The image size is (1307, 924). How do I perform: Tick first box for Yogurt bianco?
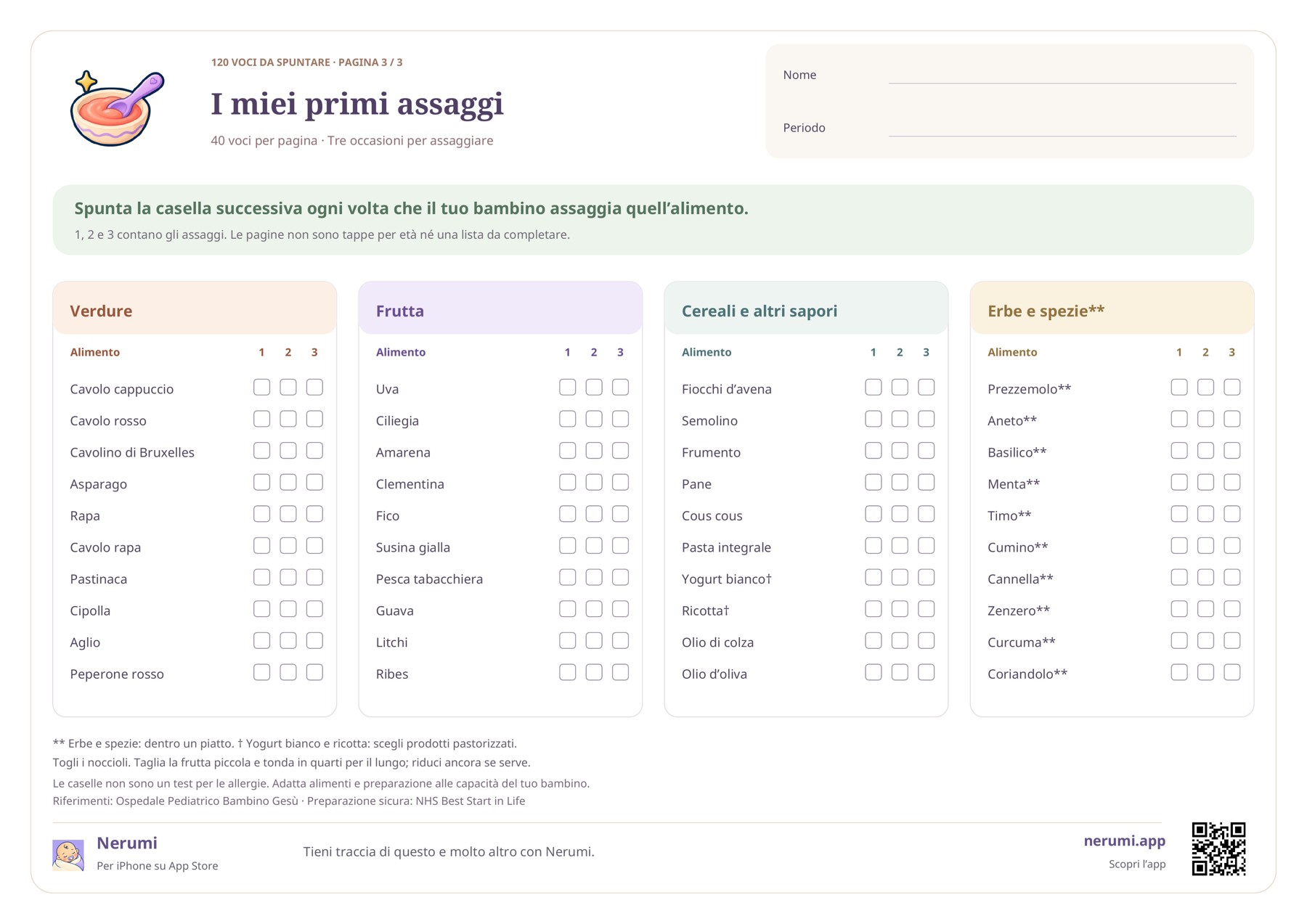pyautogui.click(x=874, y=577)
